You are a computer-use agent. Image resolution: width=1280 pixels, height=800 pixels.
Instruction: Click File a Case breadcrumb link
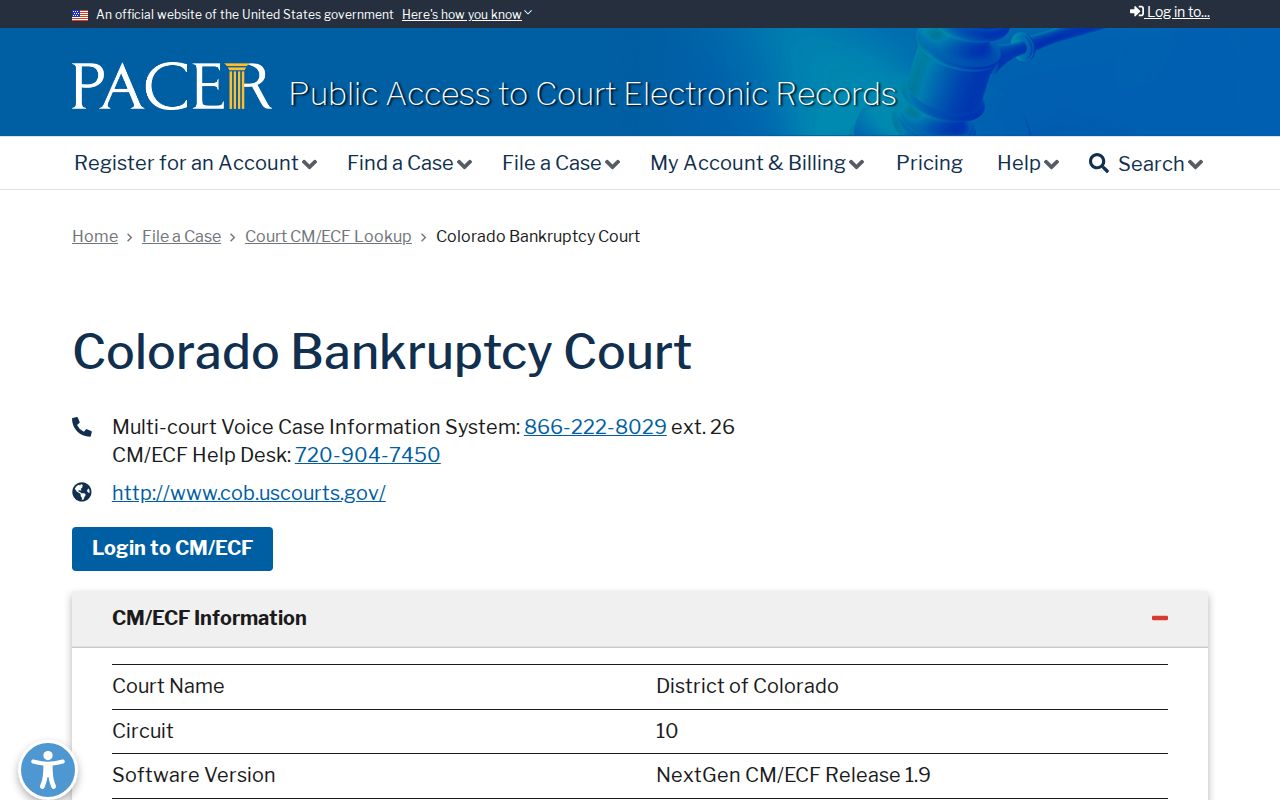181,236
